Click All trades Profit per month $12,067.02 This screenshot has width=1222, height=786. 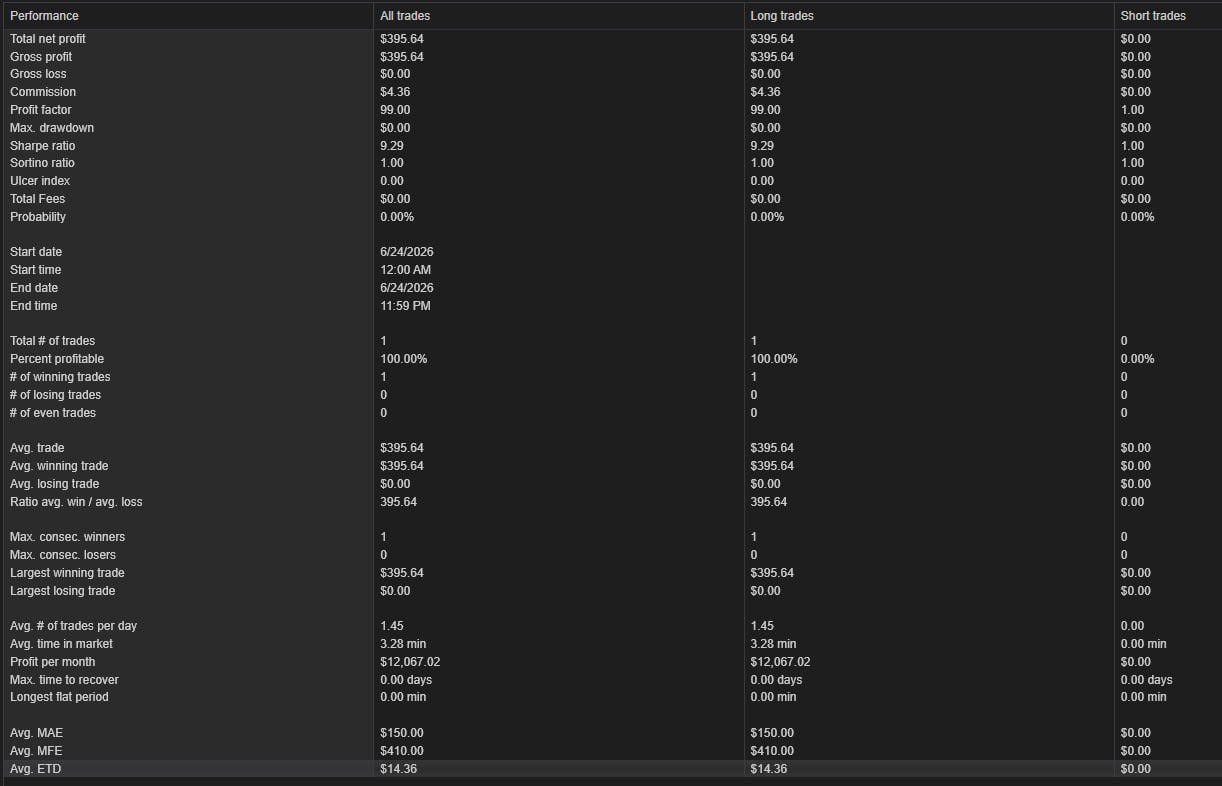tap(410, 662)
